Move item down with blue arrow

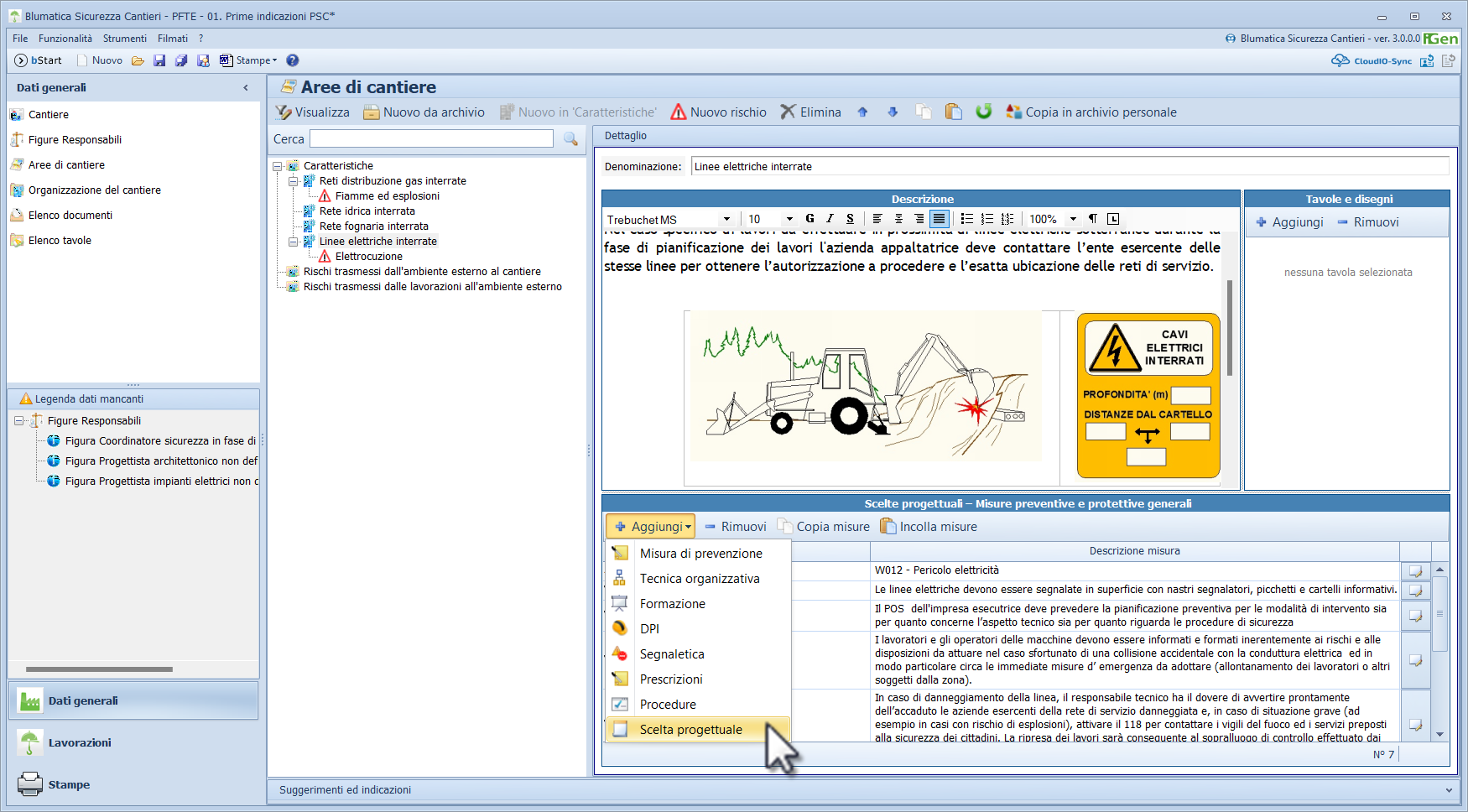pos(893,112)
